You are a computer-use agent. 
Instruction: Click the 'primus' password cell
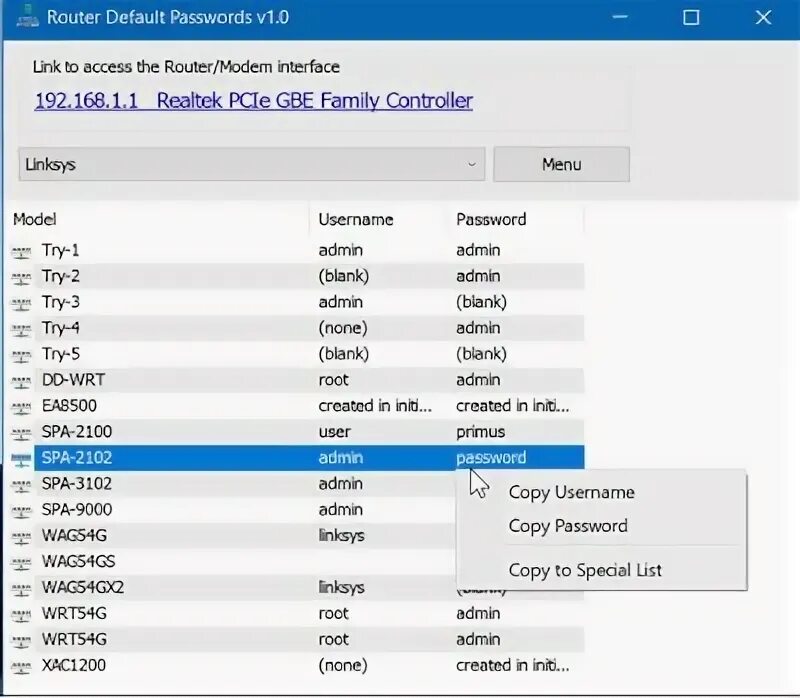[x=480, y=432]
